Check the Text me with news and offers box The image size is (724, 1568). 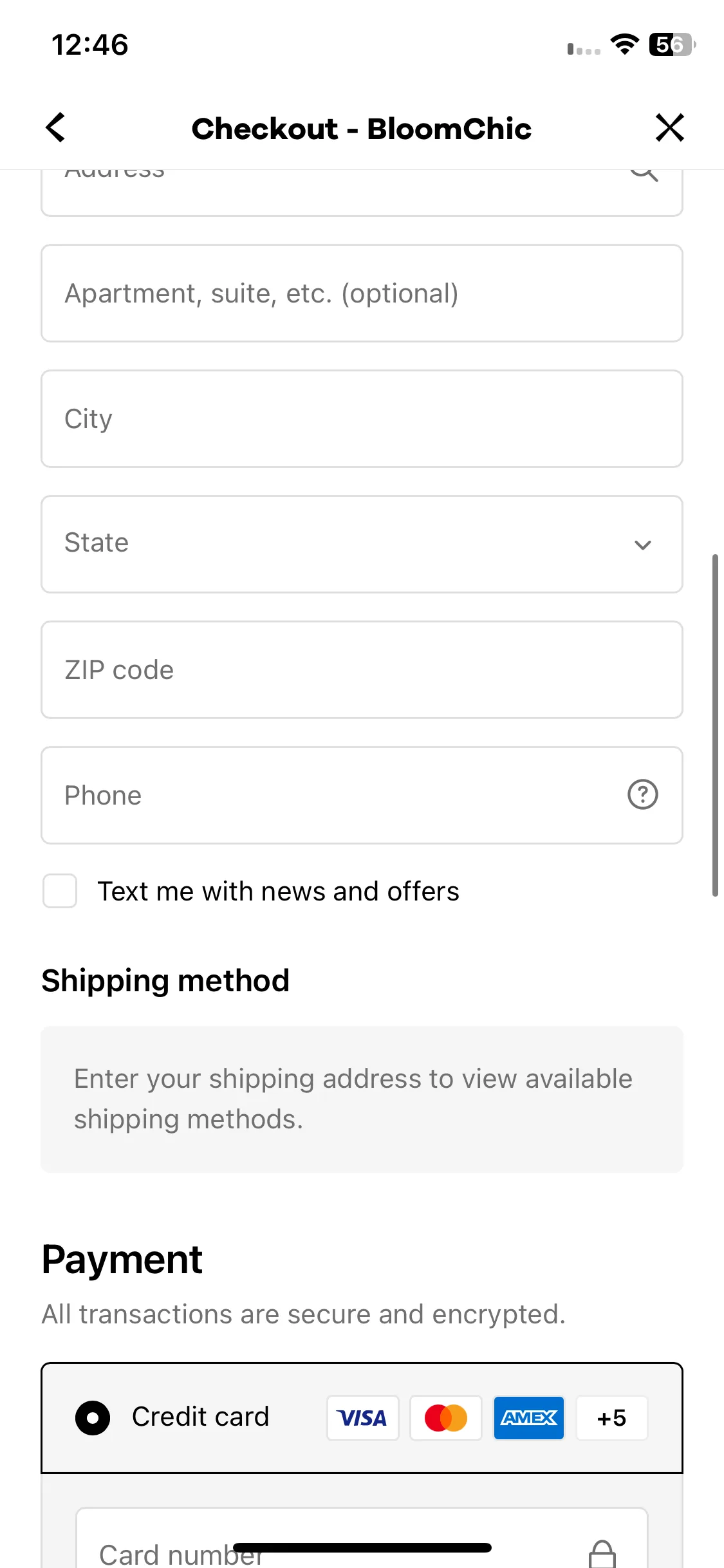point(60,891)
